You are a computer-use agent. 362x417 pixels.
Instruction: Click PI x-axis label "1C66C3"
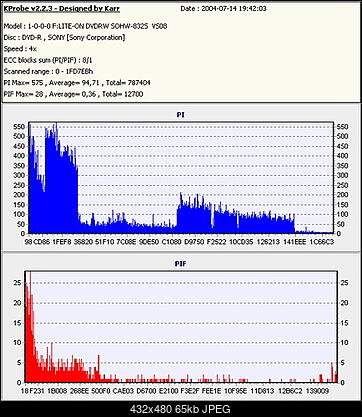click(322, 242)
